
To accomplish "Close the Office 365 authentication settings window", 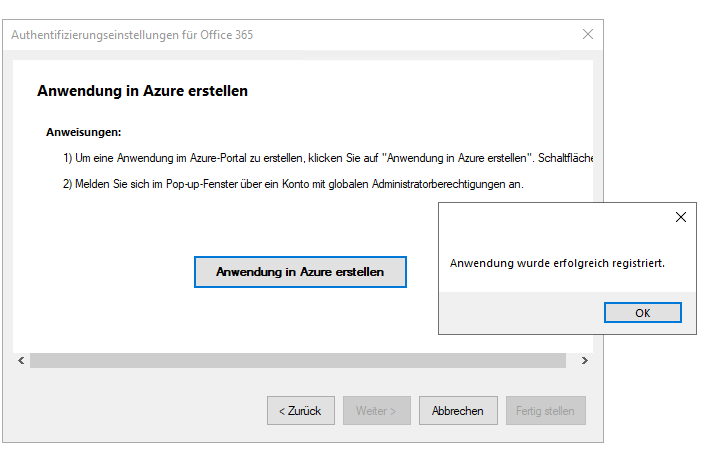I will pyautogui.click(x=587, y=34).
